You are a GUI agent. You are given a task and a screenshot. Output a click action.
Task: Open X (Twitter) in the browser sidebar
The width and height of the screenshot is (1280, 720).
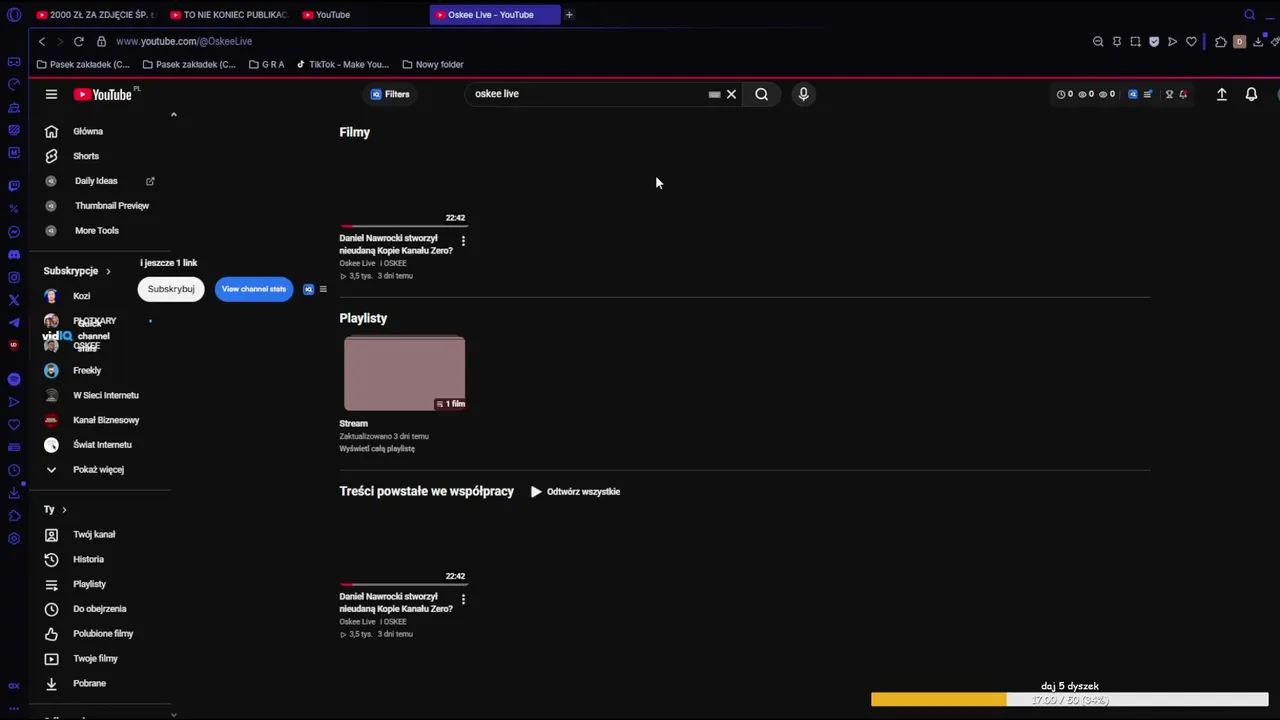coord(14,300)
